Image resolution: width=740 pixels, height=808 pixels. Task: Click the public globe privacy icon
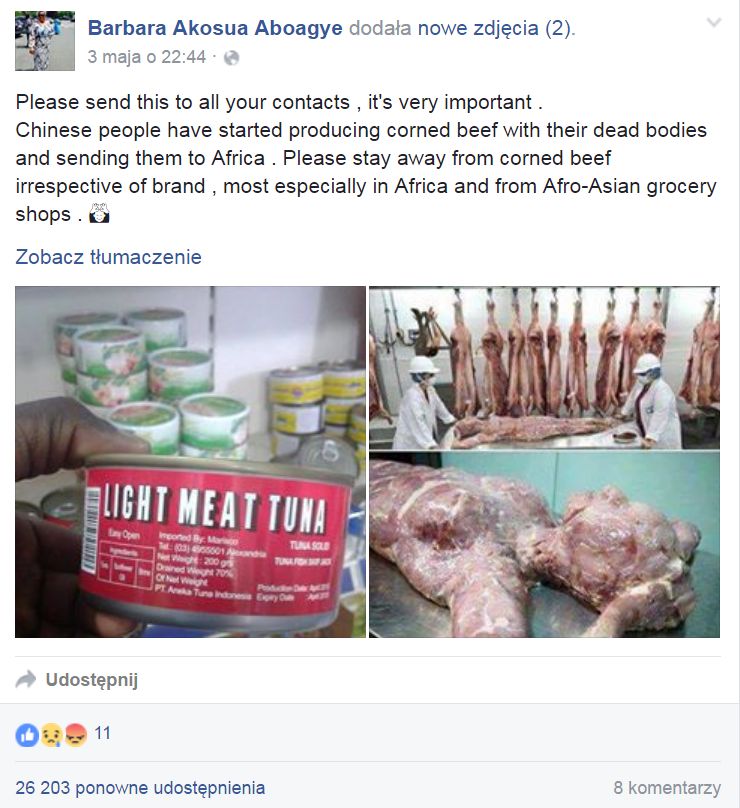coord(231,58)
